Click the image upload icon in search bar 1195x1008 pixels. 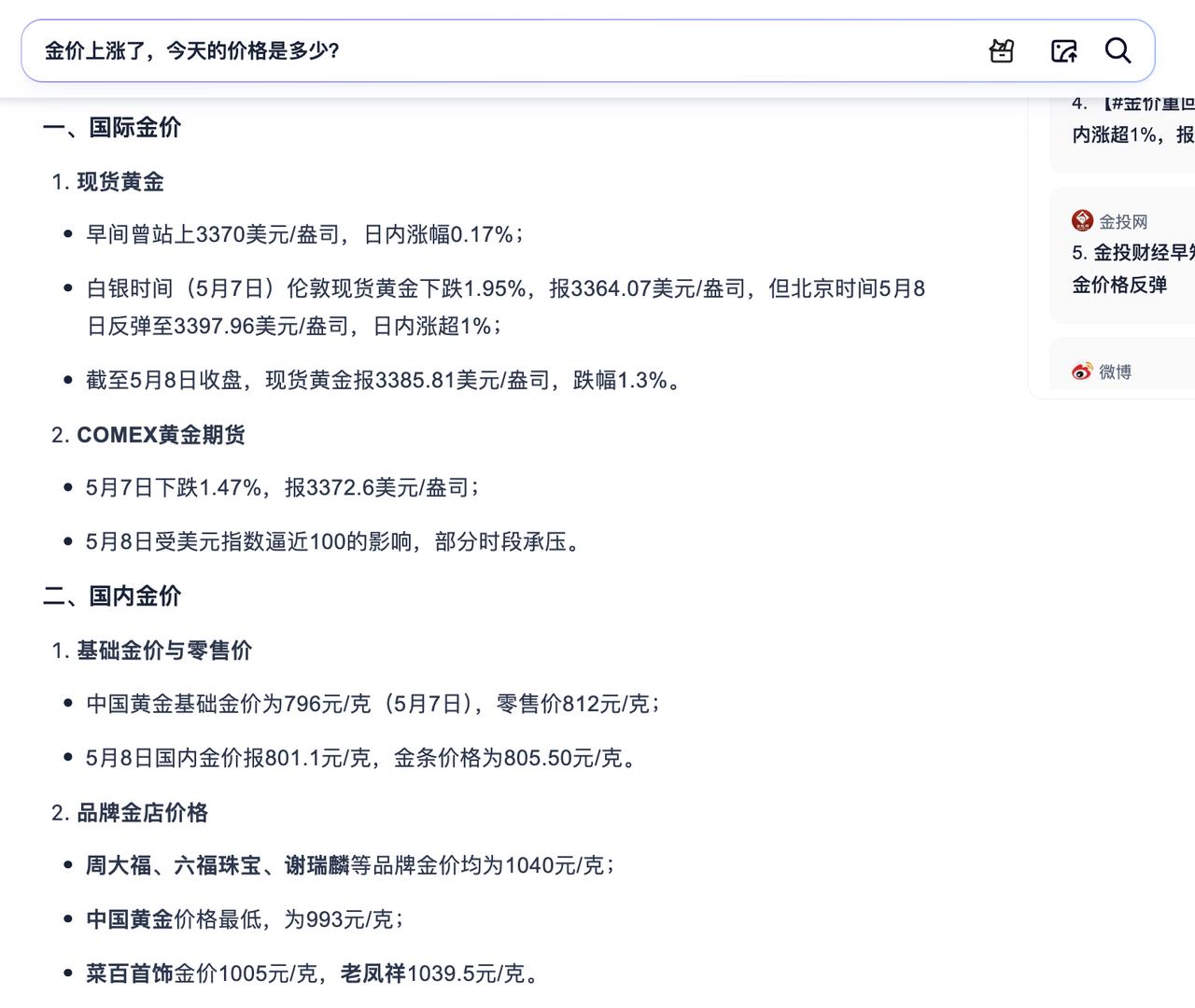[x=1064, y=50]
